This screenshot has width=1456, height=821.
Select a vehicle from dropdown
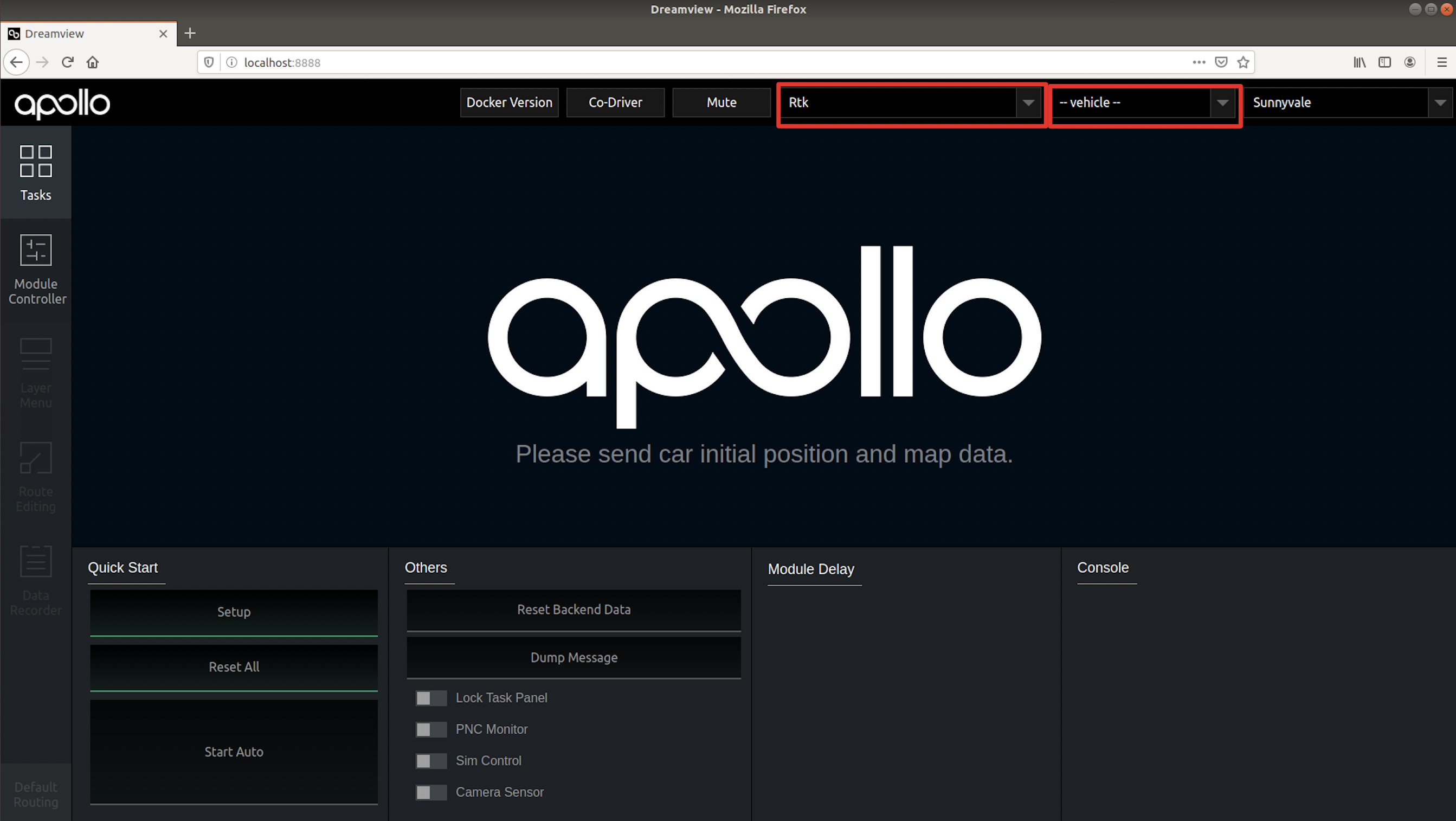pos(1144,102)
